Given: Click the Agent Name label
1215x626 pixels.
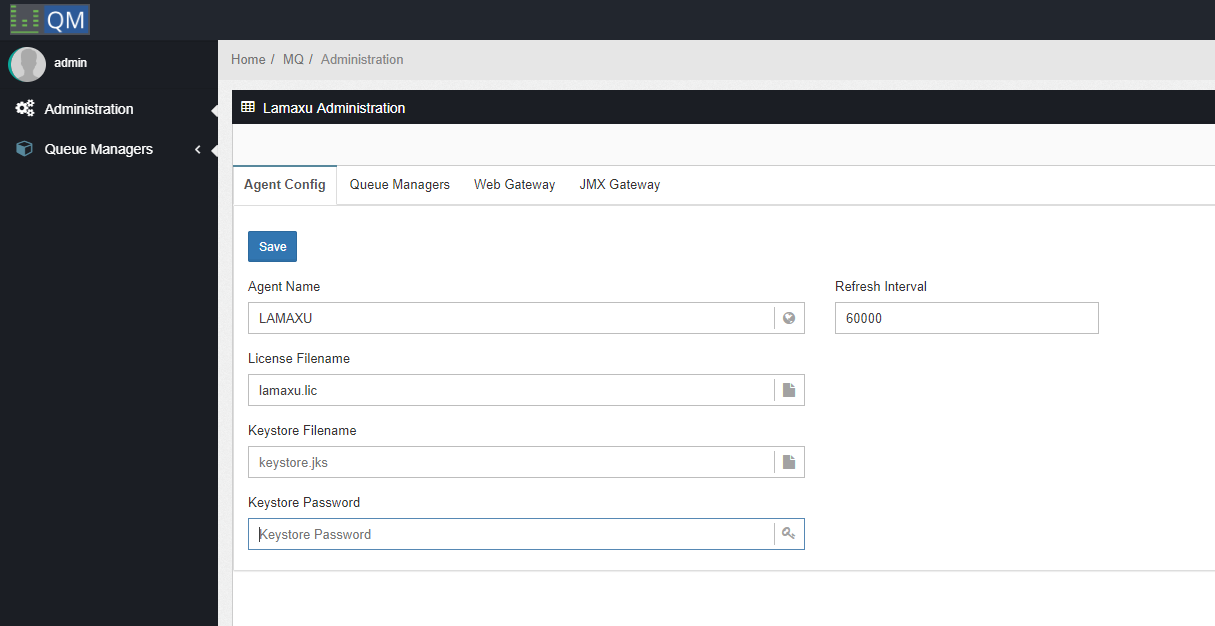Looking at the screenshot, I should (284, 286).
